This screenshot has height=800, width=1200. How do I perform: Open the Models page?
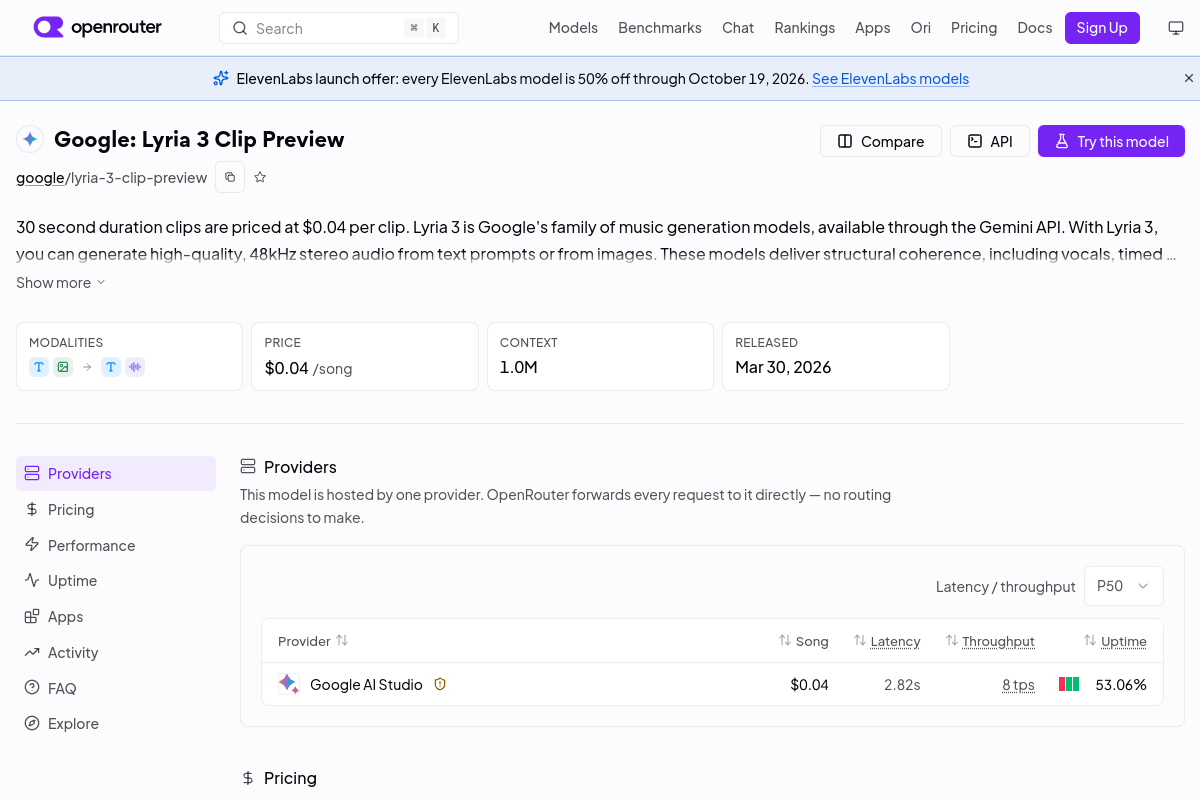click(573, 28)
